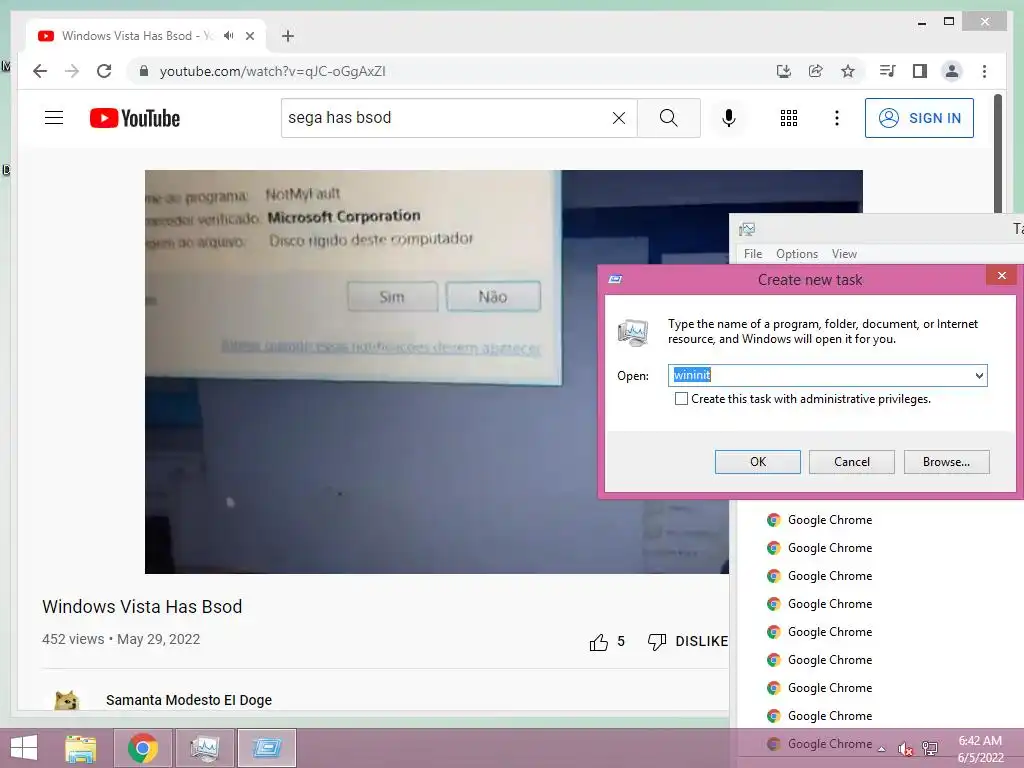Click the network tray icon

coord(930,748)
